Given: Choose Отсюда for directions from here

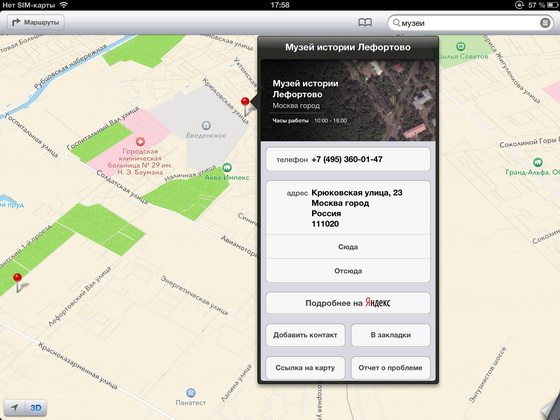Looking at the screenshot, I should coord(348,271).
